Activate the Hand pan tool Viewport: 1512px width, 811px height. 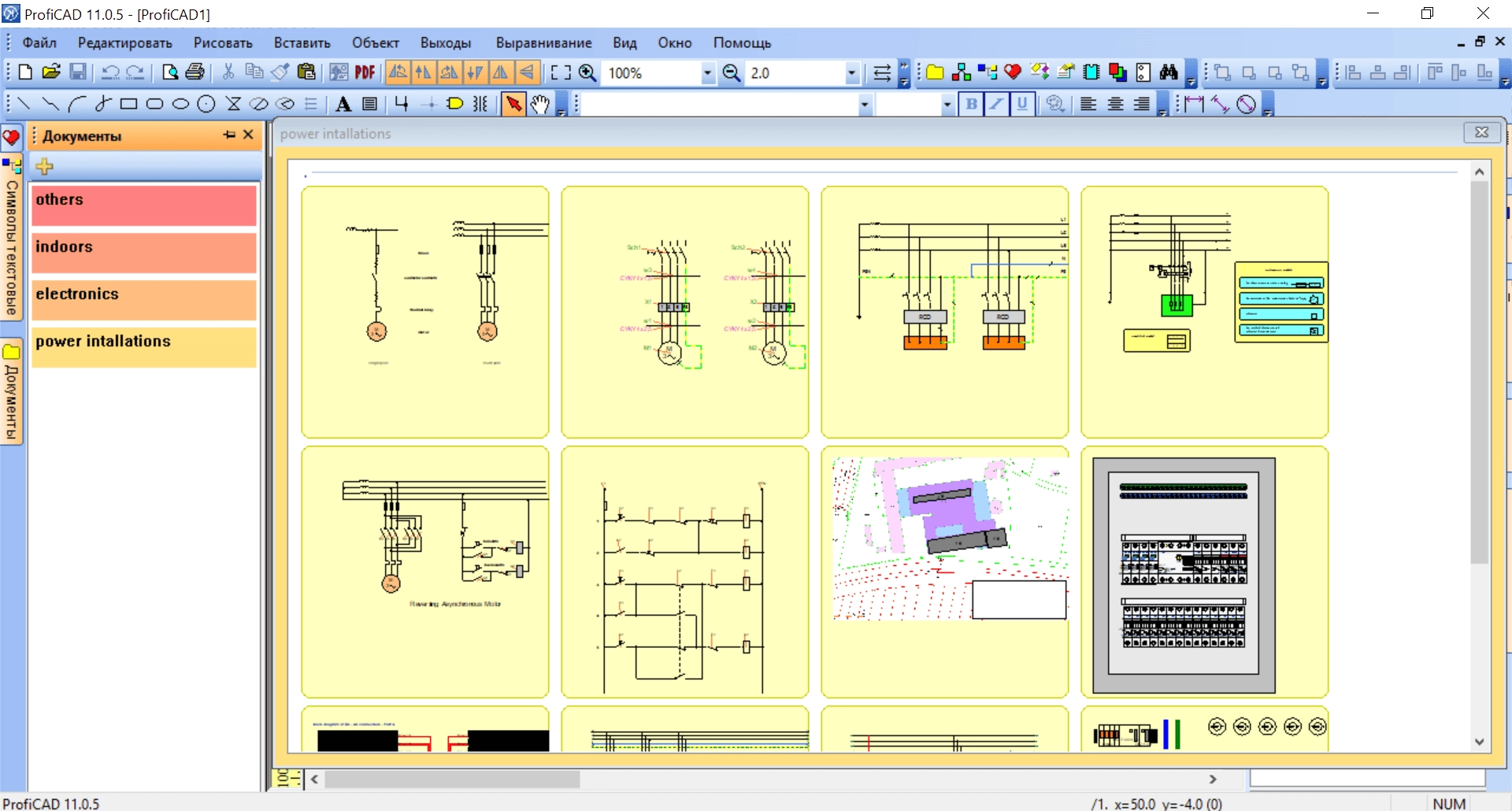[539, 104]
